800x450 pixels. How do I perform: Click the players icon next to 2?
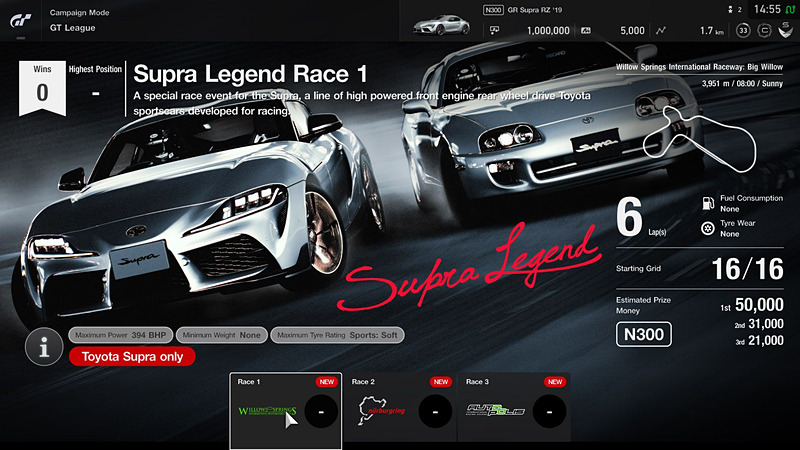pyautogui.click(x=730, y=9)
